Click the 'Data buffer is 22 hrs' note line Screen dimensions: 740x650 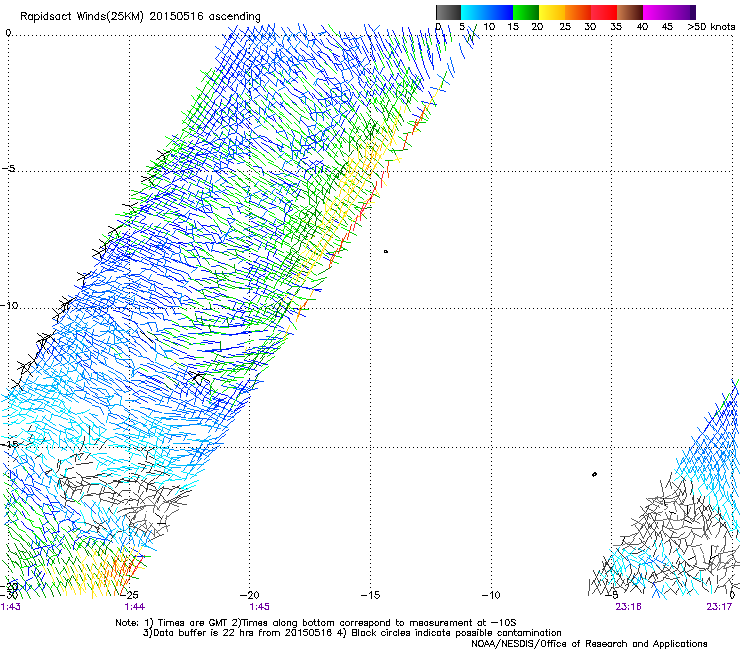coord(352,633)
